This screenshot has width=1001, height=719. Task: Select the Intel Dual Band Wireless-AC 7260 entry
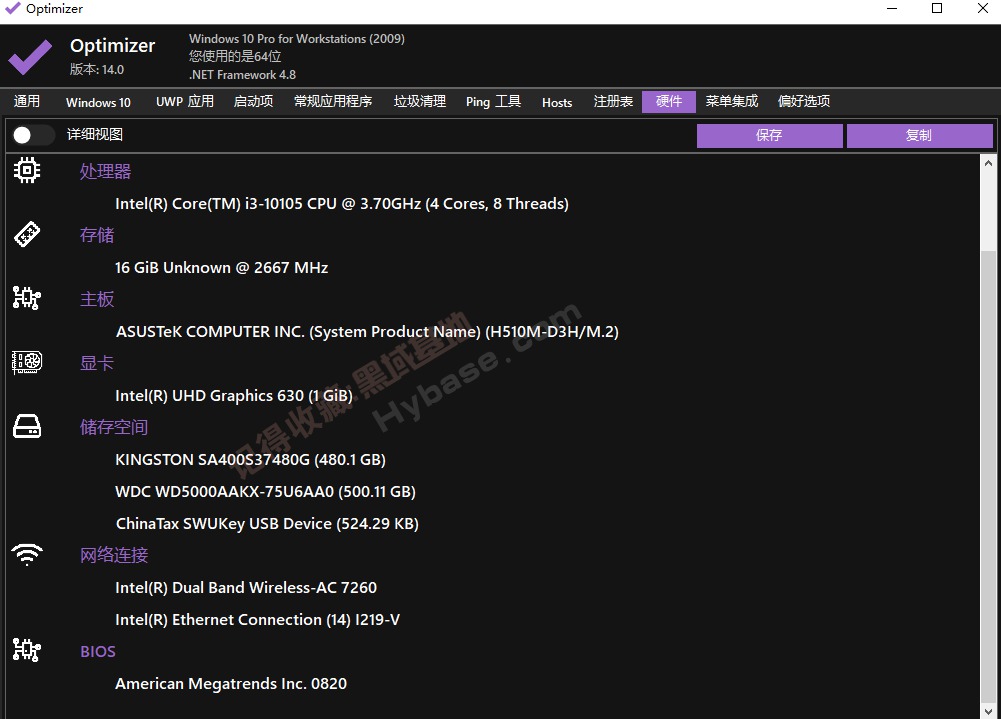pyautogui.click(x=246, y=587)
